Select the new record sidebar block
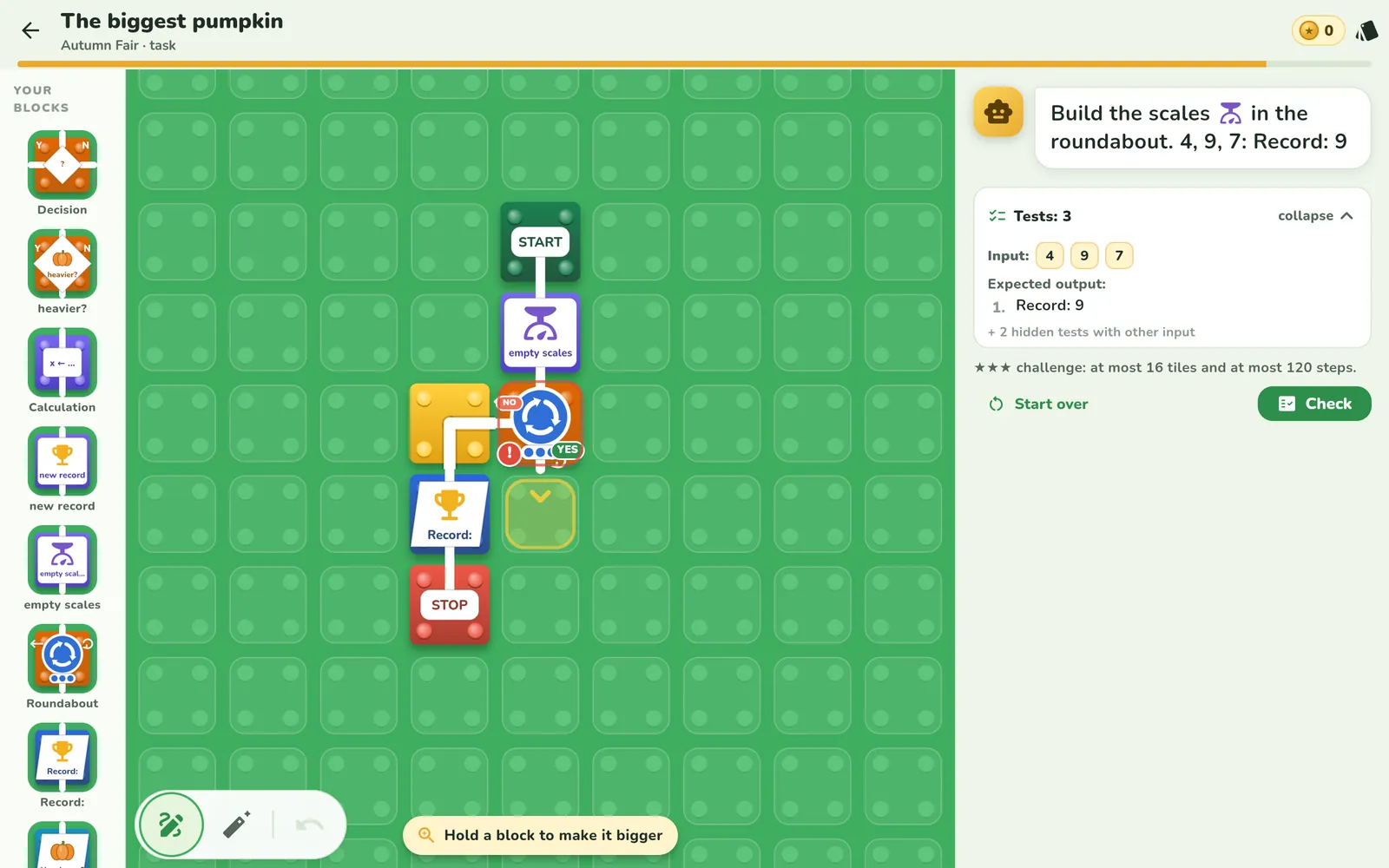 tap(62, 461)
